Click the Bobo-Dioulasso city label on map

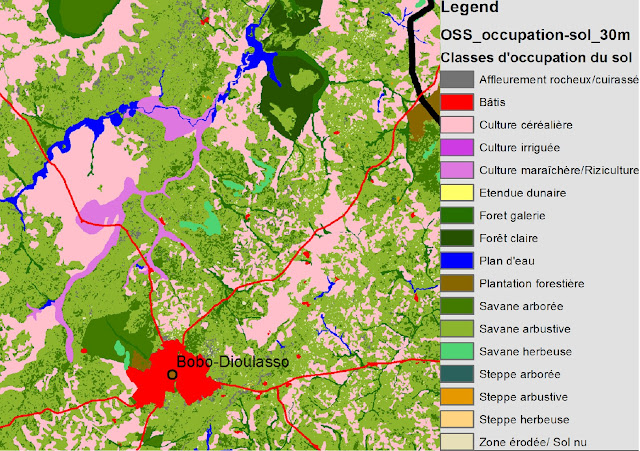[x=233, y=362]
